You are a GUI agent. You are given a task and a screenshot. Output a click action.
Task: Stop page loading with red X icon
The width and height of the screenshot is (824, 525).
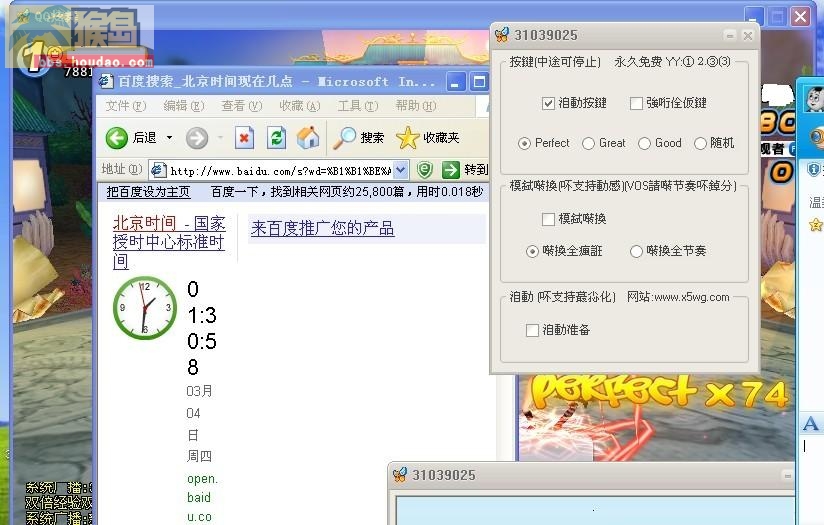tap(244, 138)
